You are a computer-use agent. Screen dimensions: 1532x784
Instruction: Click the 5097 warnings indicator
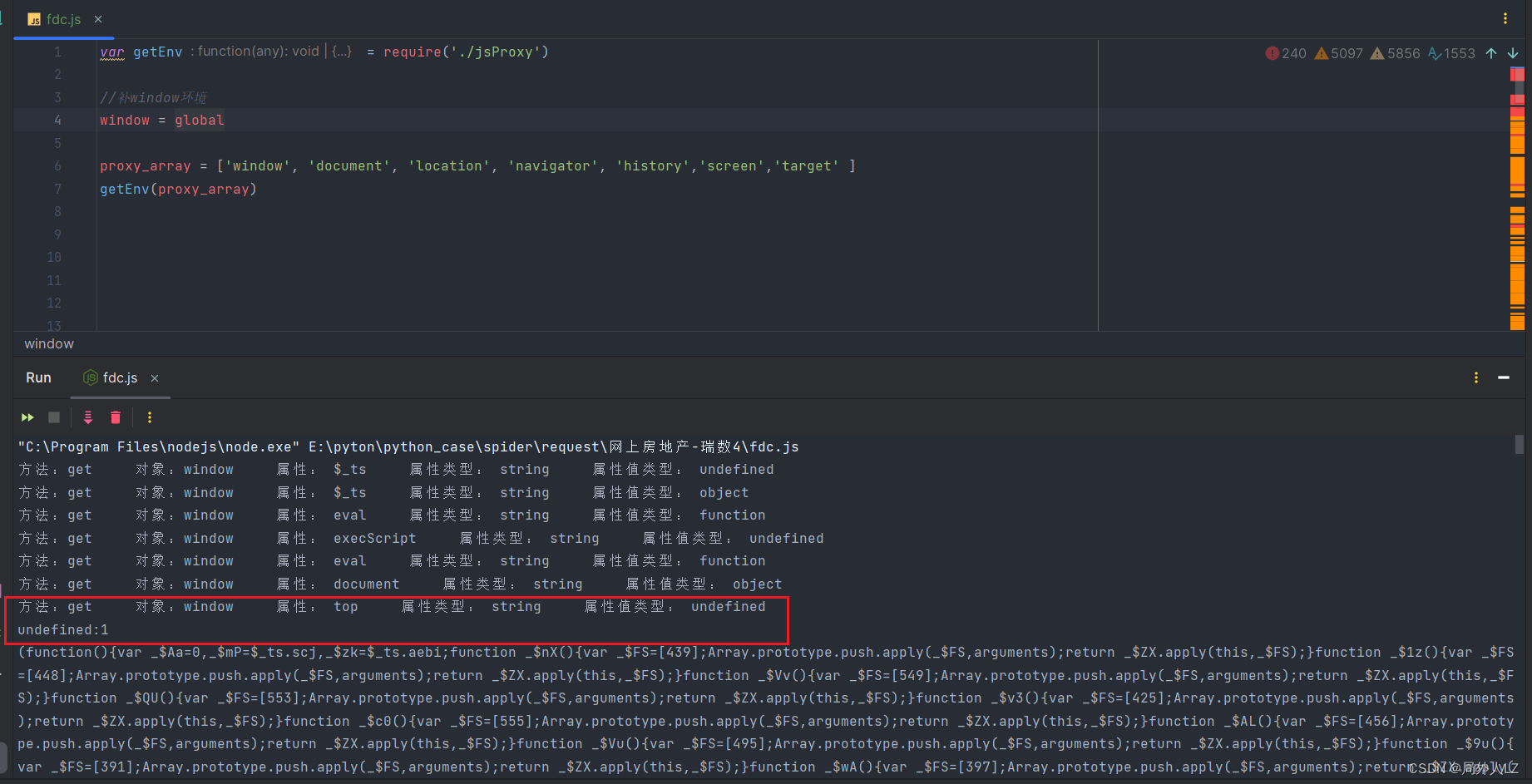(1338, 53)
